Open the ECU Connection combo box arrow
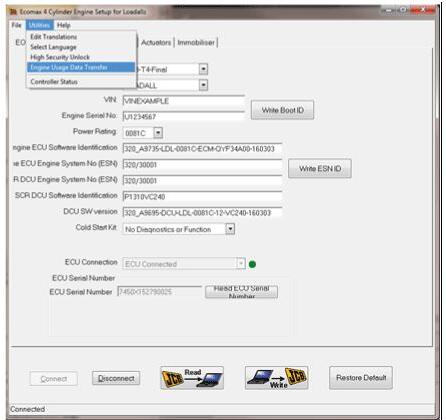The height and width of the screenshot is (420, 446). [241, 264]
